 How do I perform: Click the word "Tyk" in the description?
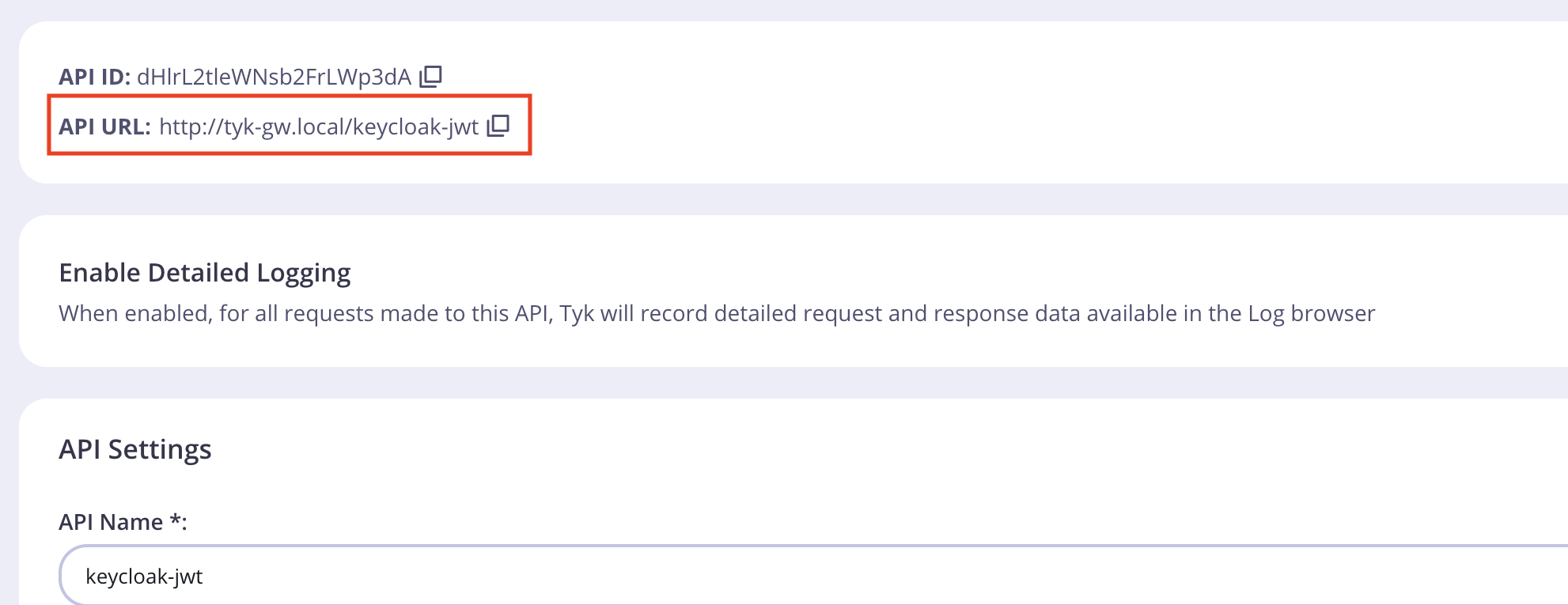pyautogui.click(x=577, y=313)
